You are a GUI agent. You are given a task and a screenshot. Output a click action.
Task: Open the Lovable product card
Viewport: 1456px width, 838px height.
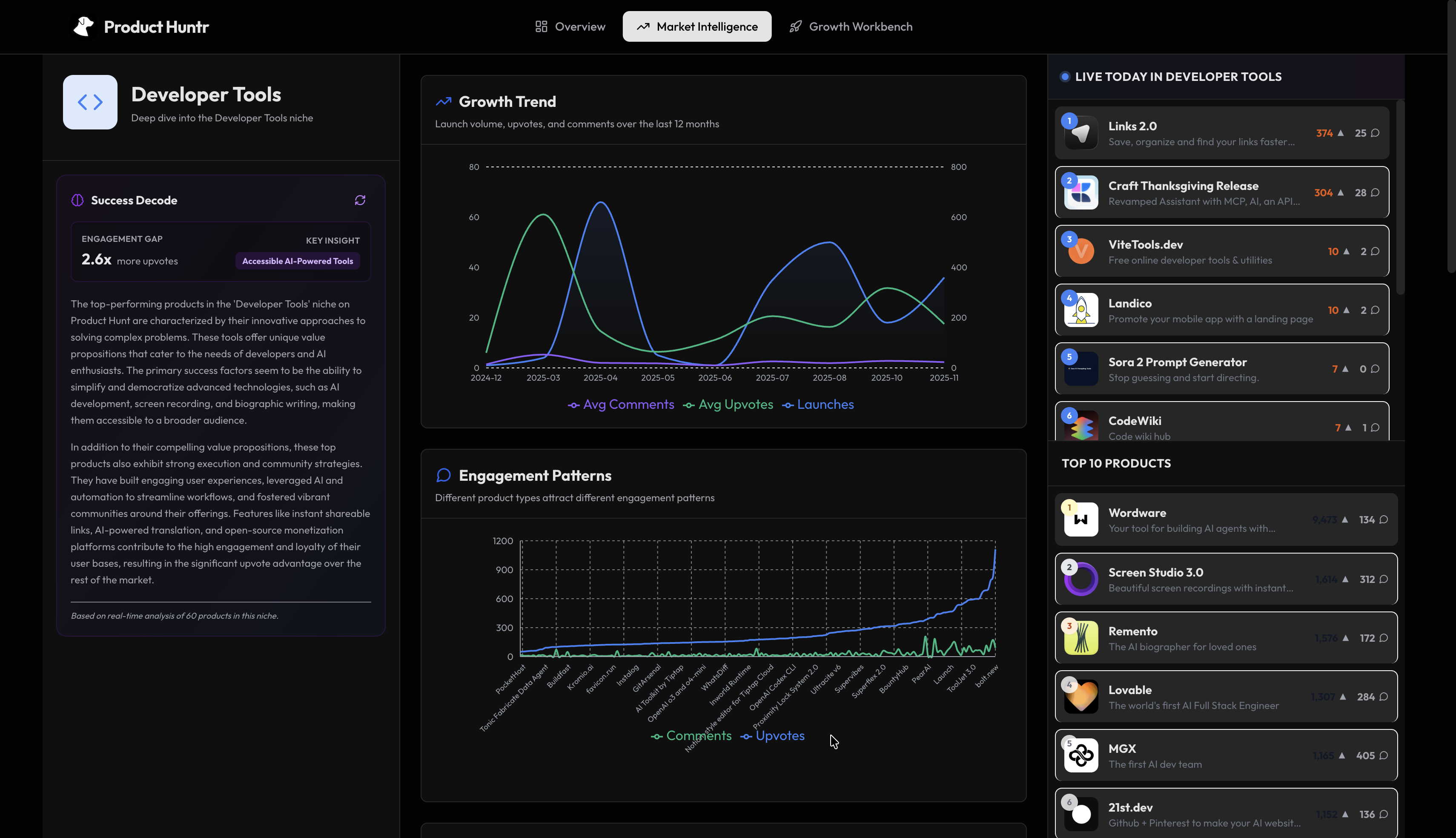(1225, 696)
